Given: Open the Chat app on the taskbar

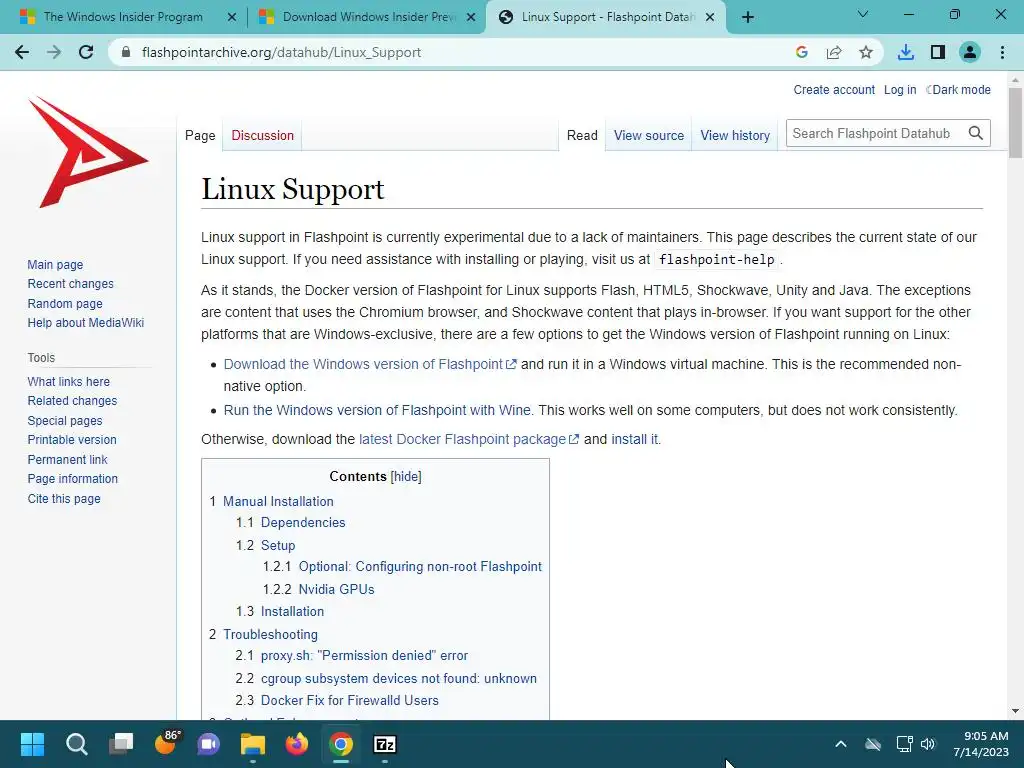Looking at the screenshot, I should 209,744.
